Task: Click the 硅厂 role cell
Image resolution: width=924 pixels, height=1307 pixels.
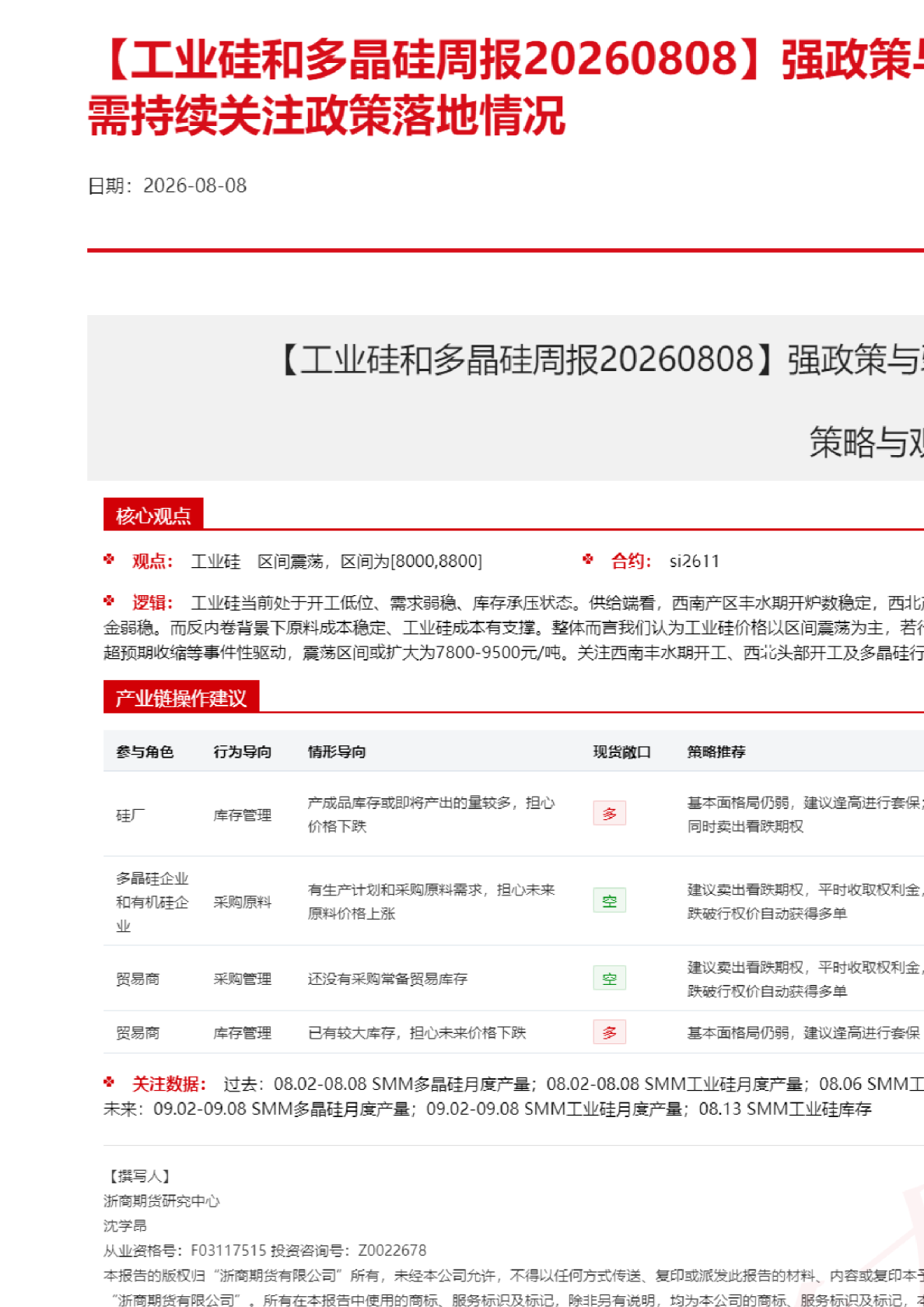Action: pyautogui.click(x=131, y=815)
